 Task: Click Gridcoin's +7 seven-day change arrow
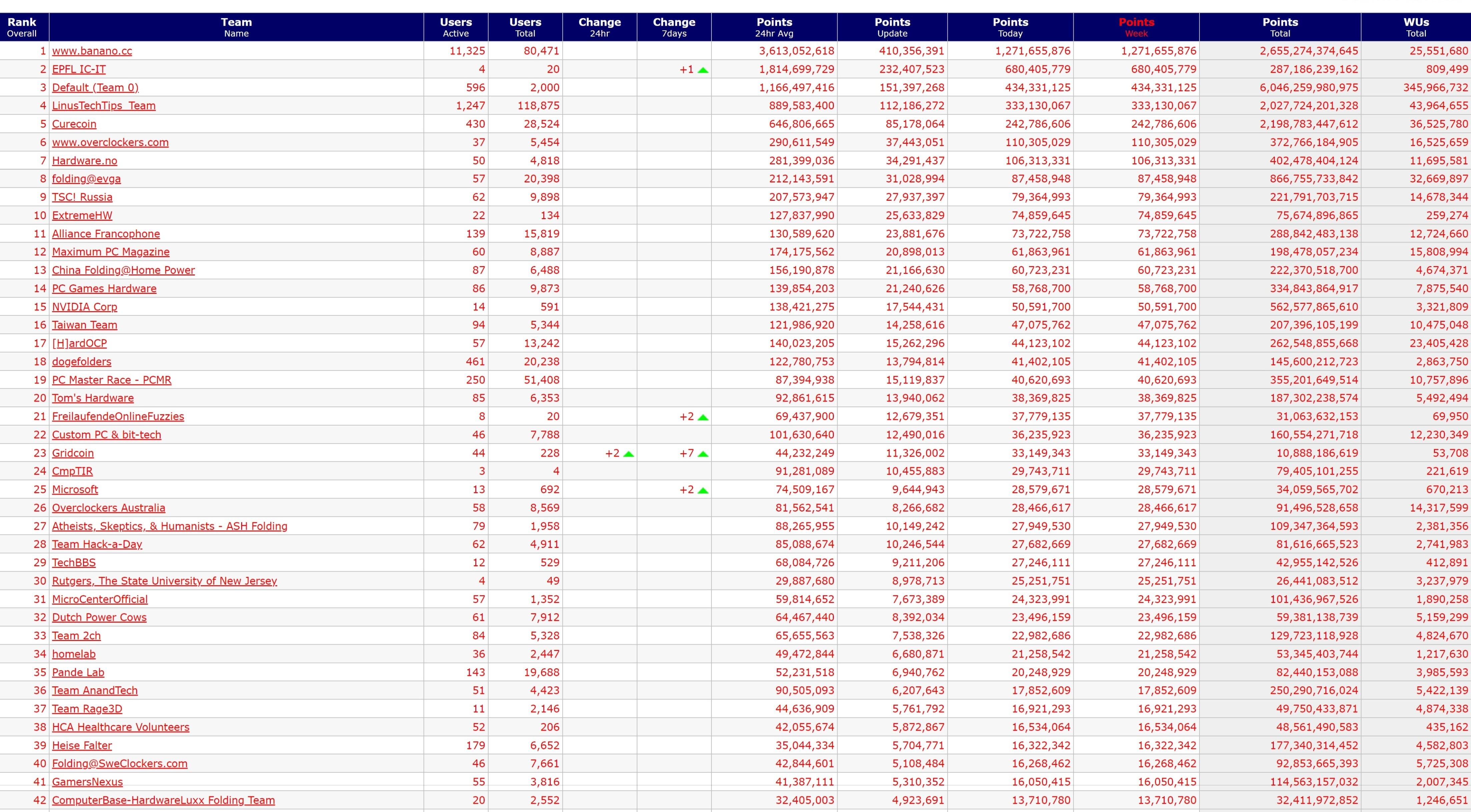[703, 454]
